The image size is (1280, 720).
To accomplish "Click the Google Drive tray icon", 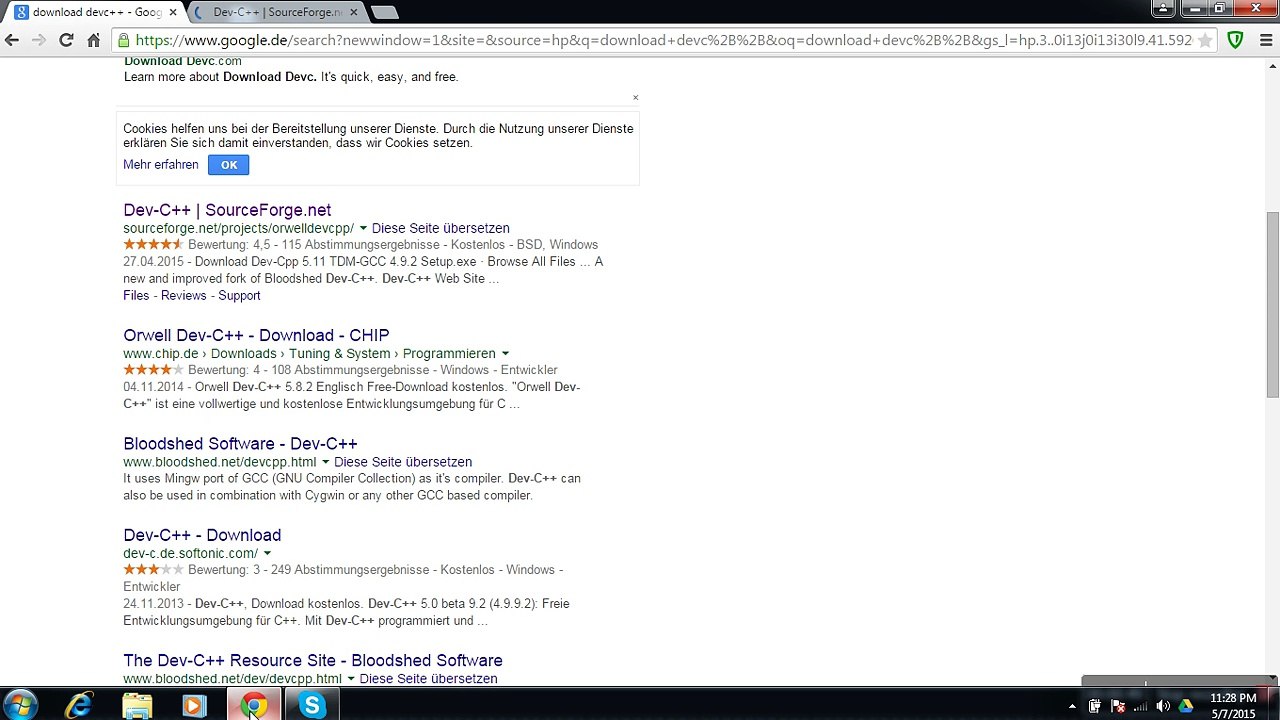I will 1186,706.
